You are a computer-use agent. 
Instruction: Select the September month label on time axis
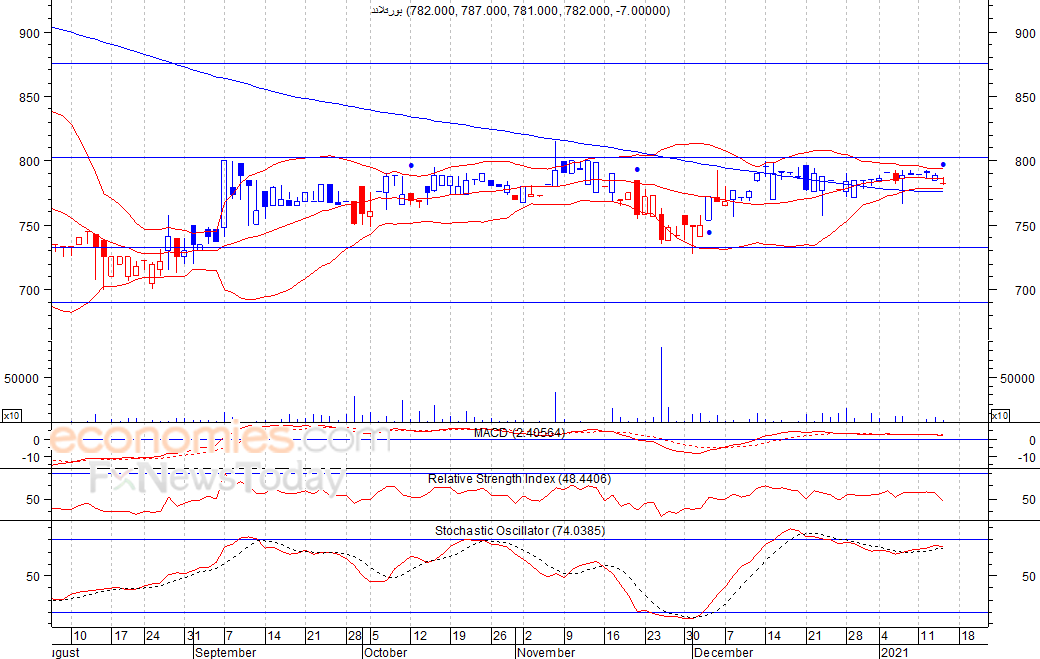point(226,652)
